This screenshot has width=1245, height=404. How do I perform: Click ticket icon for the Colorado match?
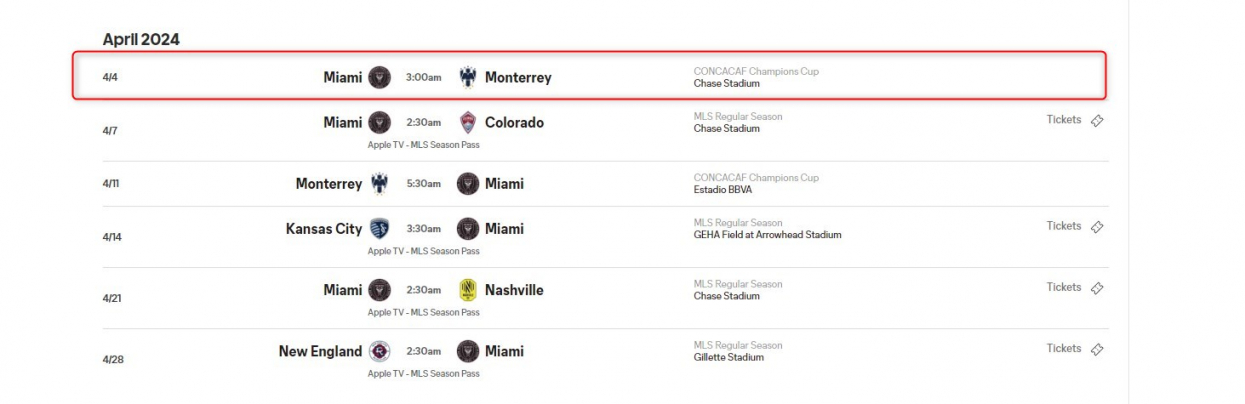click(1097, 121)
